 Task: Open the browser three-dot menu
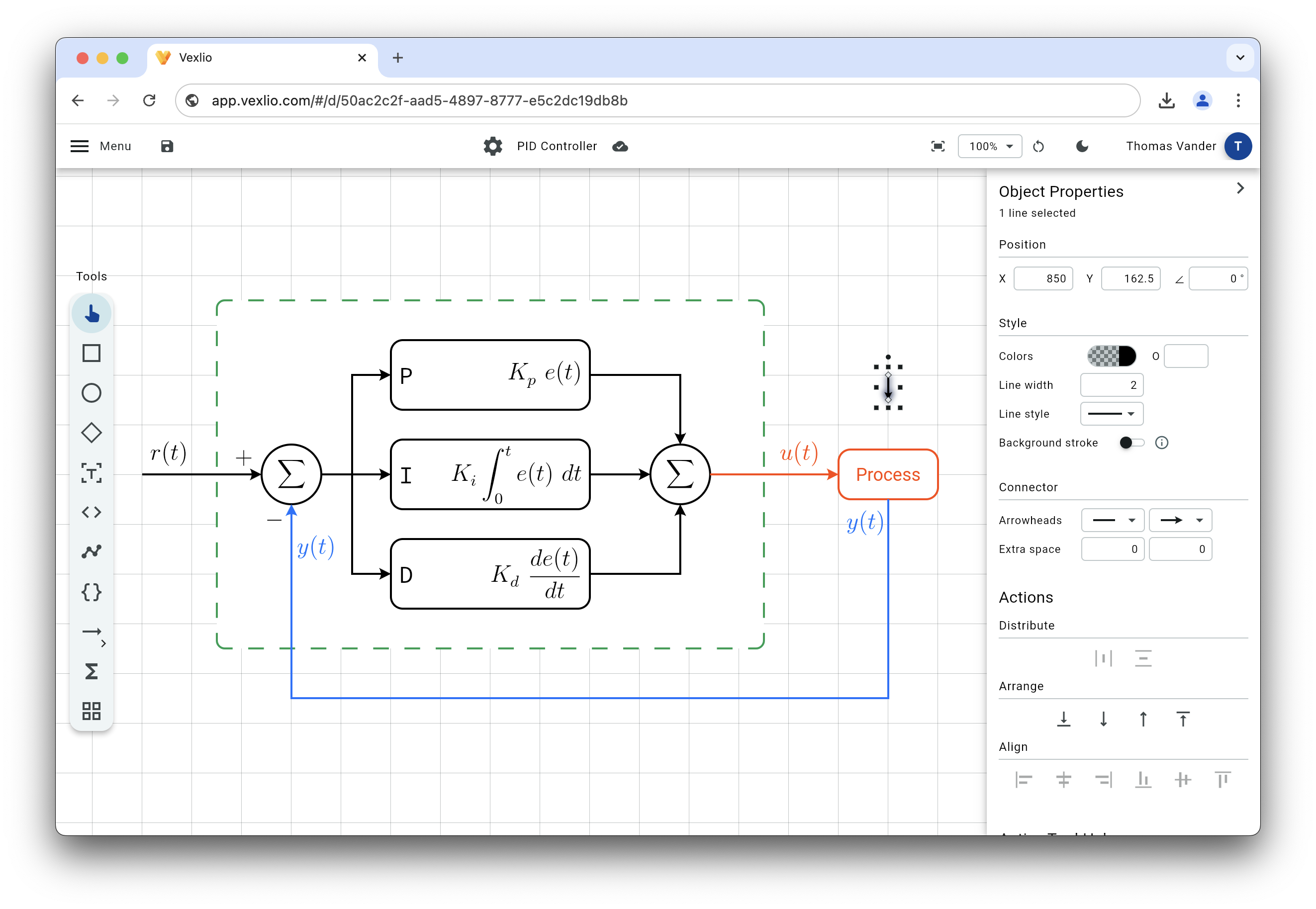(1238, 101)
